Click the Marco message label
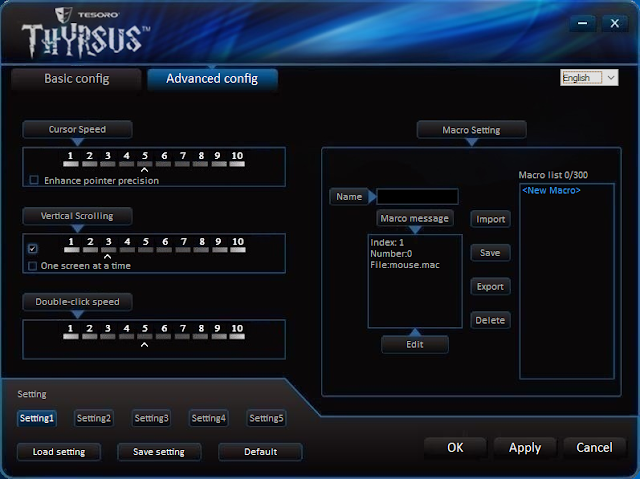640x479 pixels. click(x=415, y=218)
